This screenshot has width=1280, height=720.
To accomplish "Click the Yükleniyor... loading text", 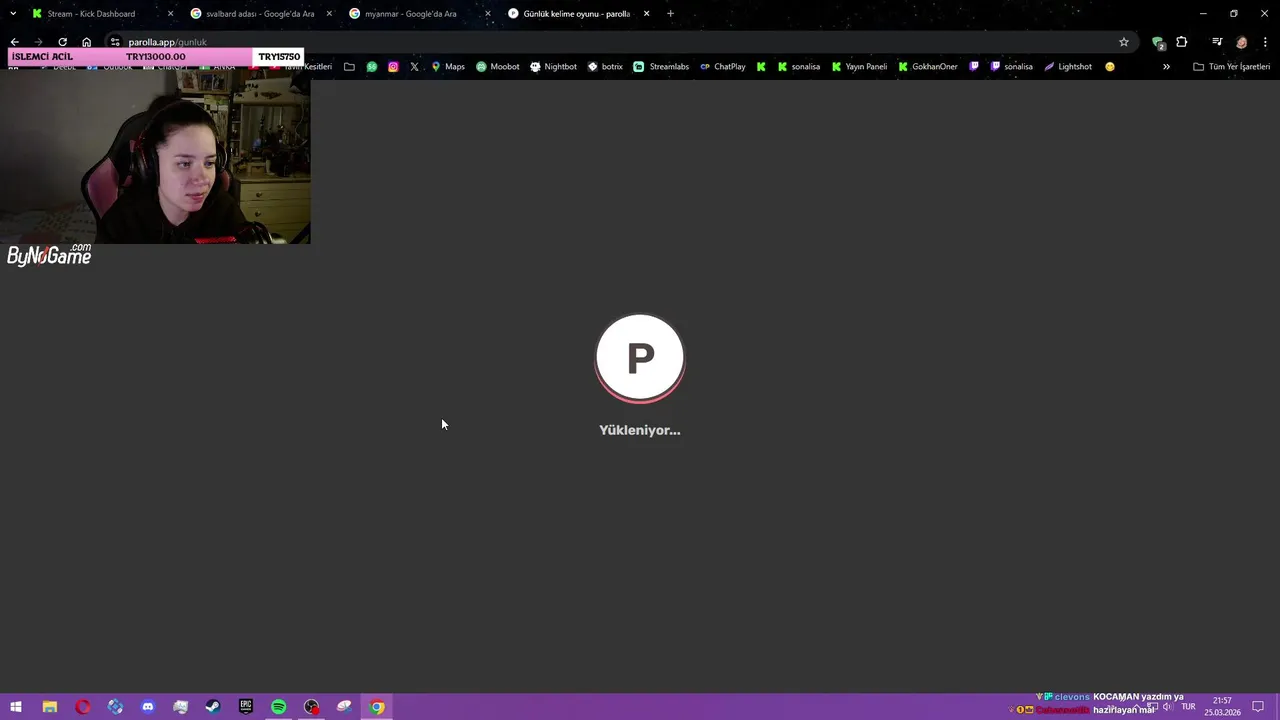I will click(x=640, y=430).
